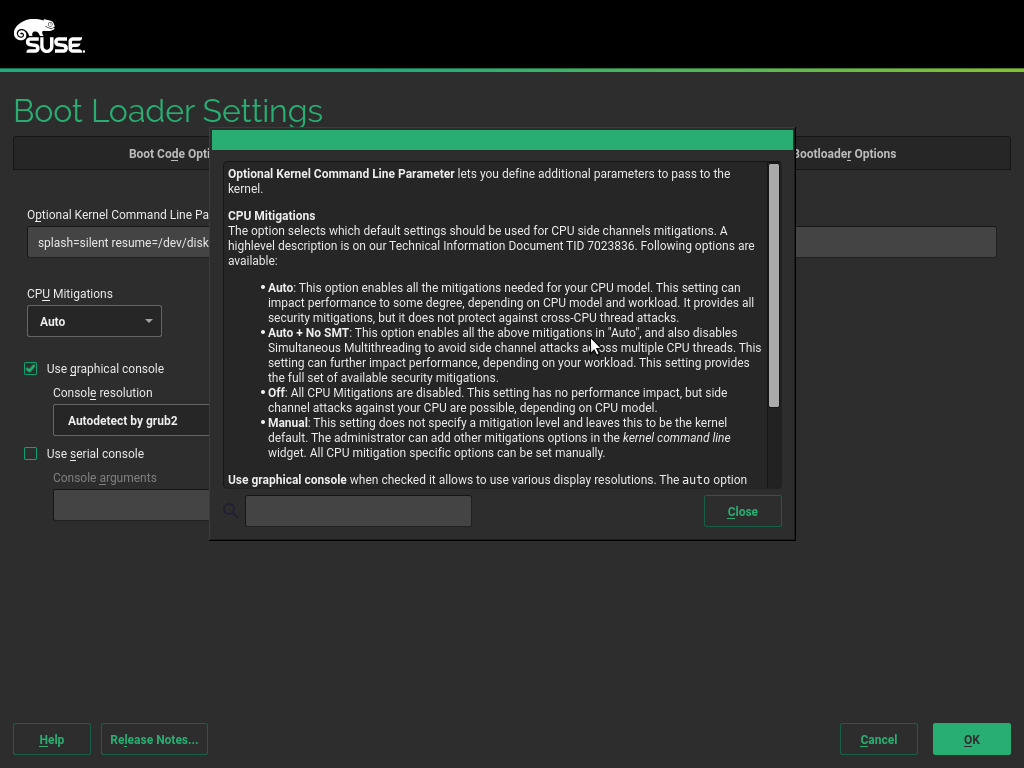
Task: Click the Console arguments text field
Action: (130, 505)
